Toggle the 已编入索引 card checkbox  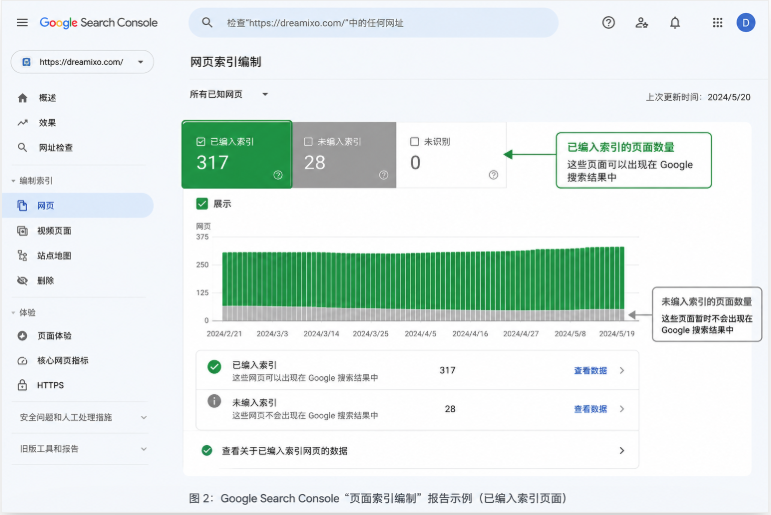tap(201, 142)
